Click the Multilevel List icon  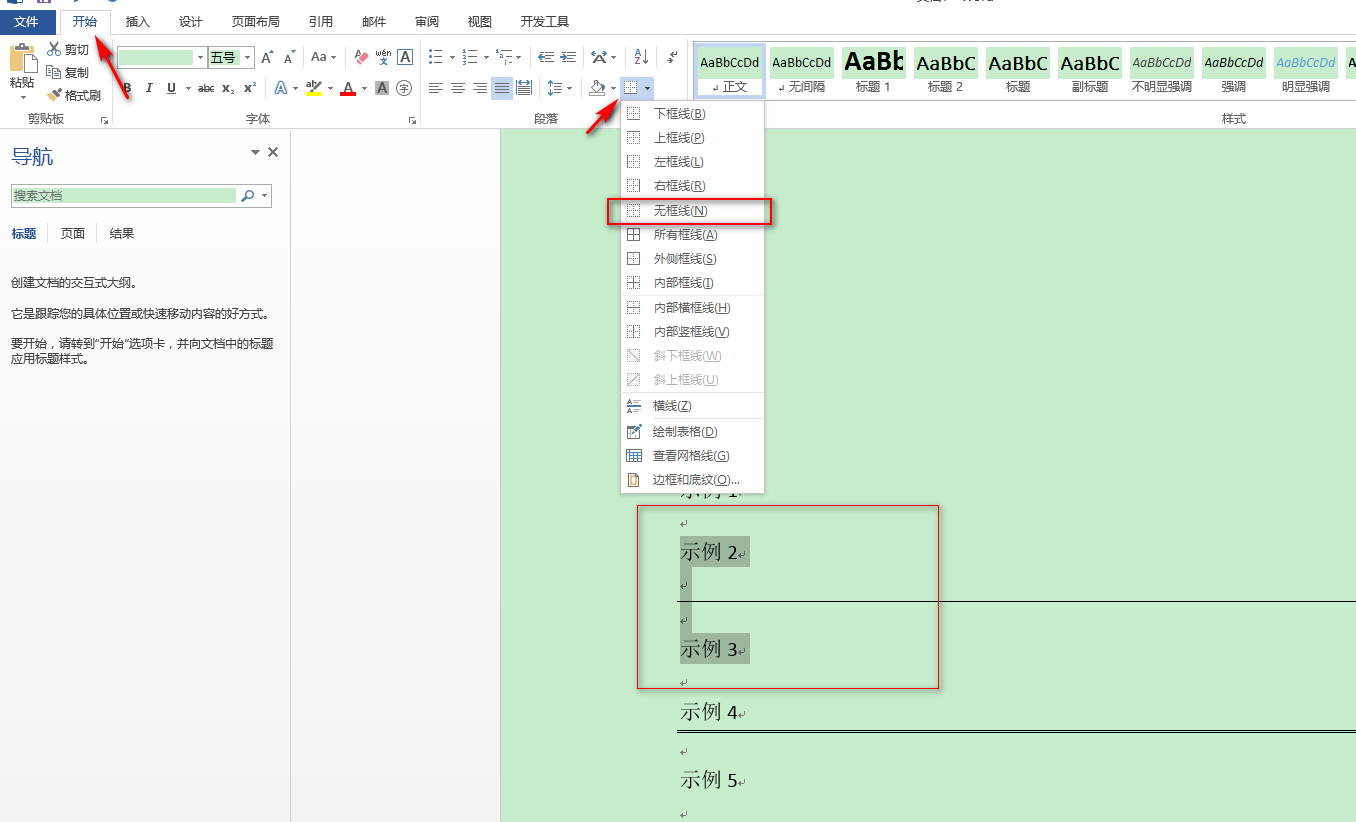click(x=504, y=57)
